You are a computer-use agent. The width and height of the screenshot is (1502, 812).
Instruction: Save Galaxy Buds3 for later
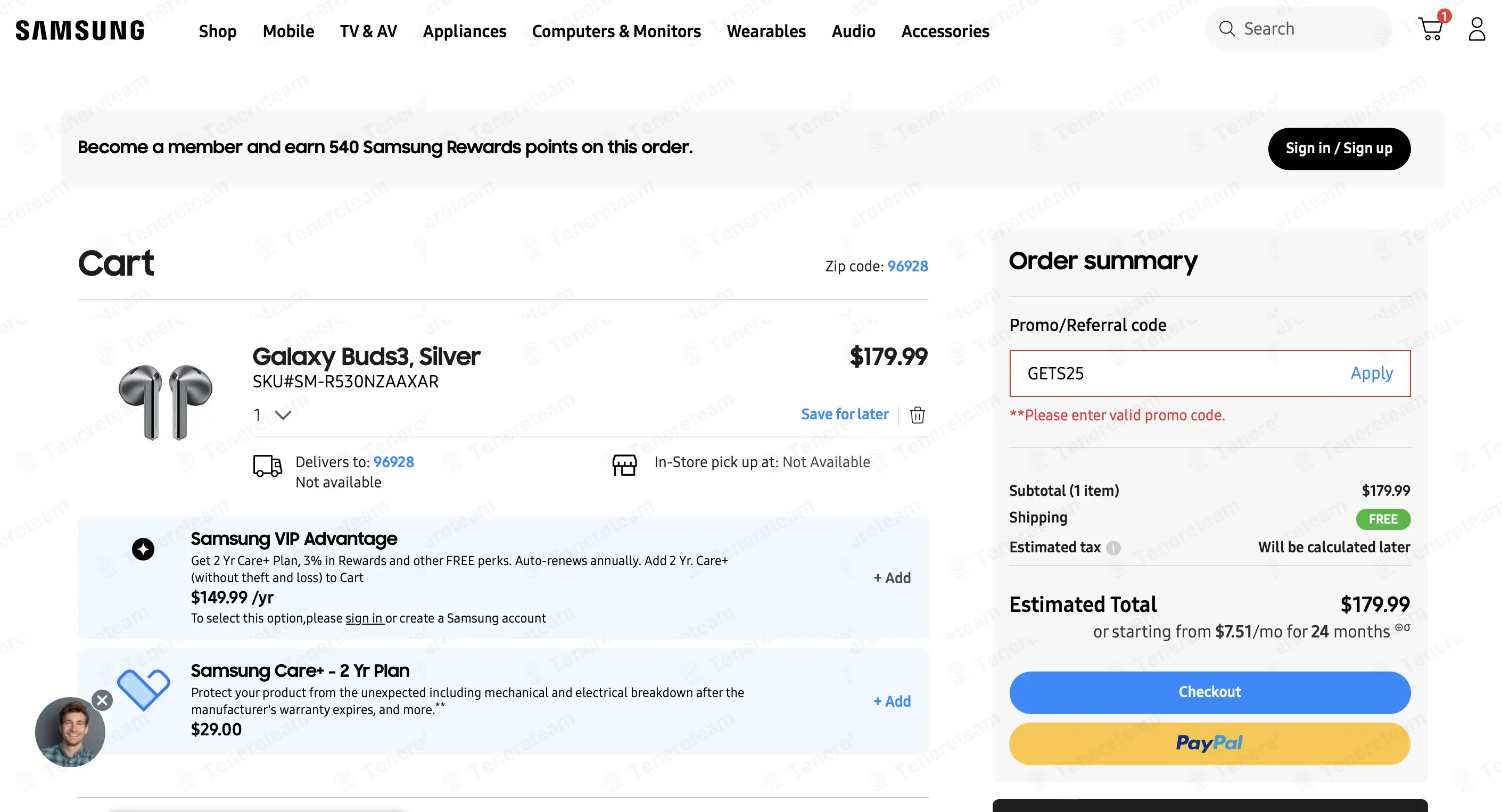point(845,415)
